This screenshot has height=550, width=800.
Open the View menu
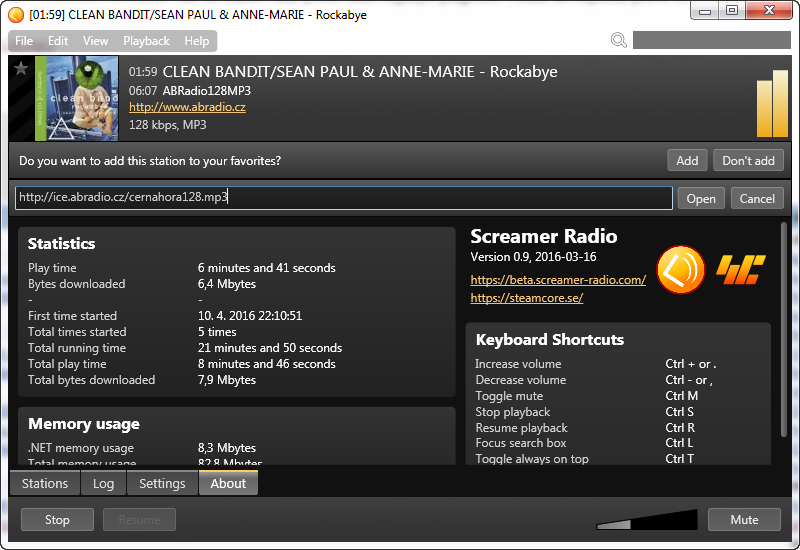(x=95, y=41)
